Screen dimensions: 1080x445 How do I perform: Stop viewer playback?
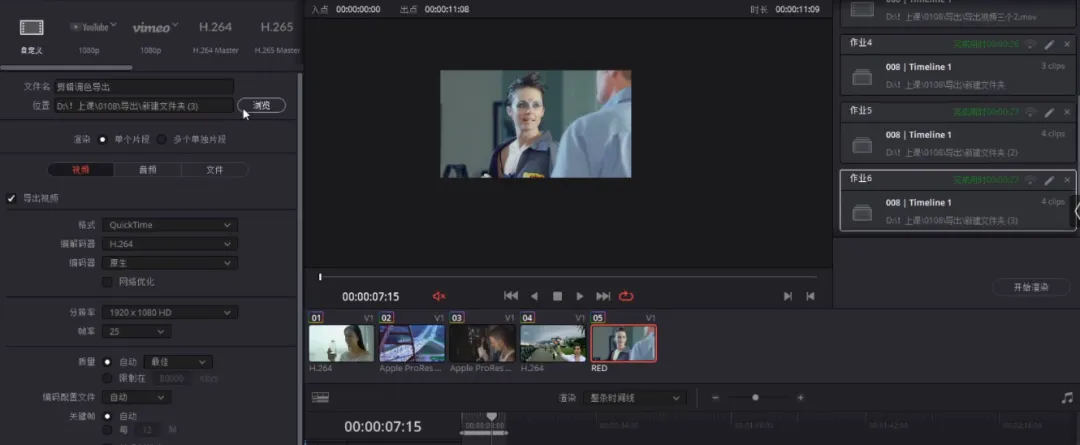coord(557,296)
